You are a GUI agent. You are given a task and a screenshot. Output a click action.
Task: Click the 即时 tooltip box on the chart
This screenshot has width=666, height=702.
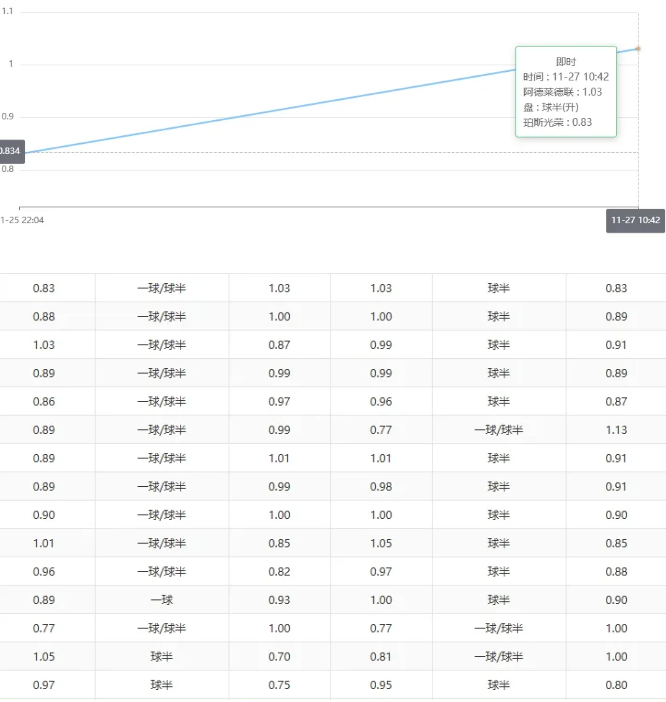565,91
